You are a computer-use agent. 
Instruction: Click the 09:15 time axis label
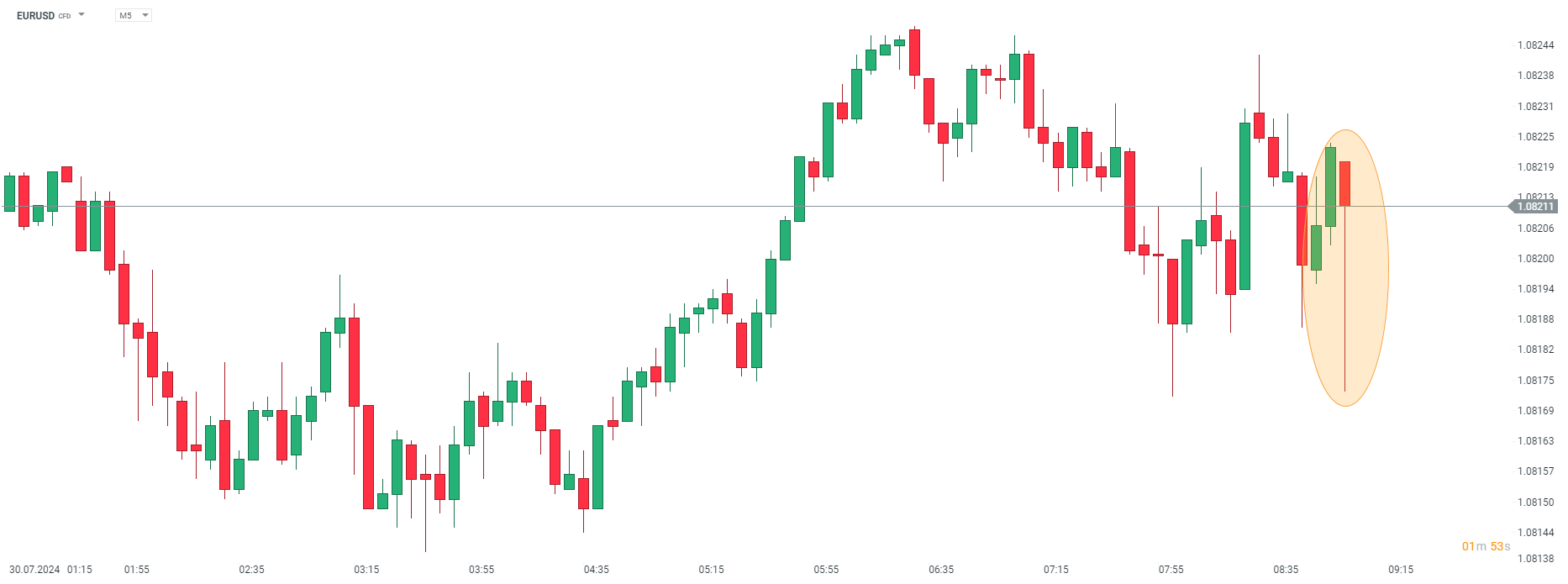point(1401,570)
